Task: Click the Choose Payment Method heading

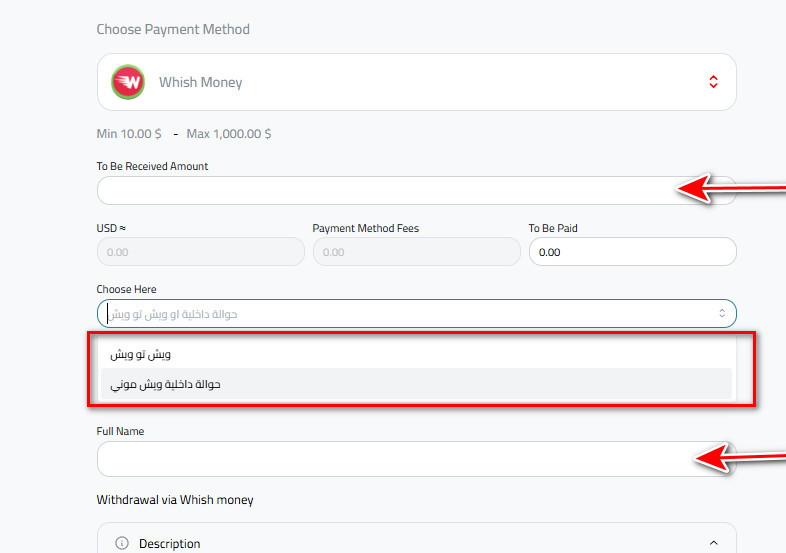Action: [x=173, y=30]
